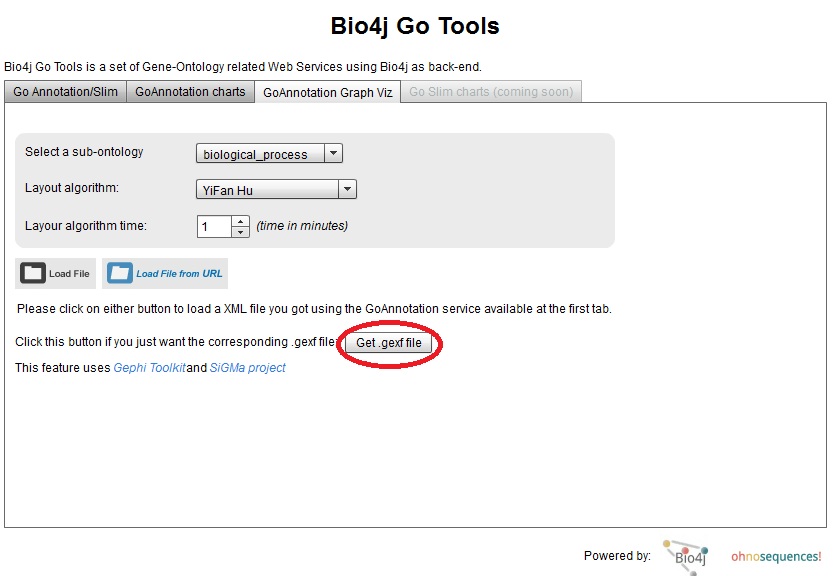833x576 pixels.
Task: Click the Go Slim charts (coming soon) tab
Action: point(491,91)
